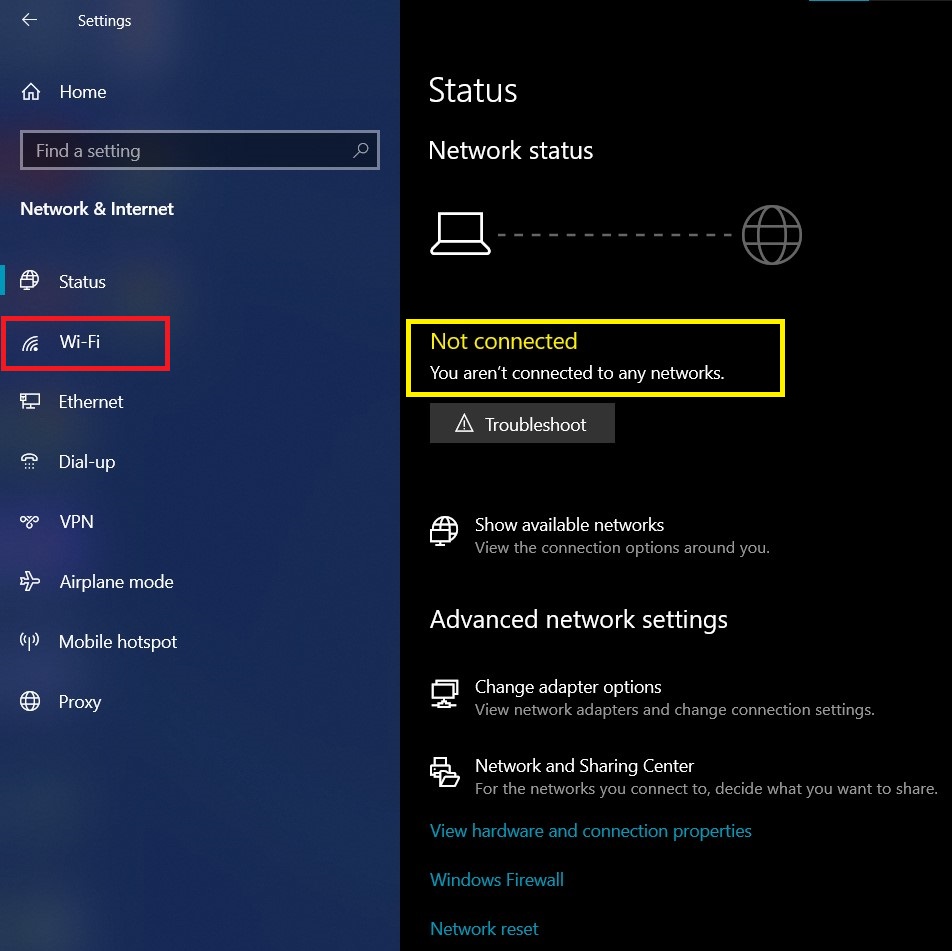Click the VPN icon in sidebar
This screenshot has width=952, height=951.
pos(29,522)
